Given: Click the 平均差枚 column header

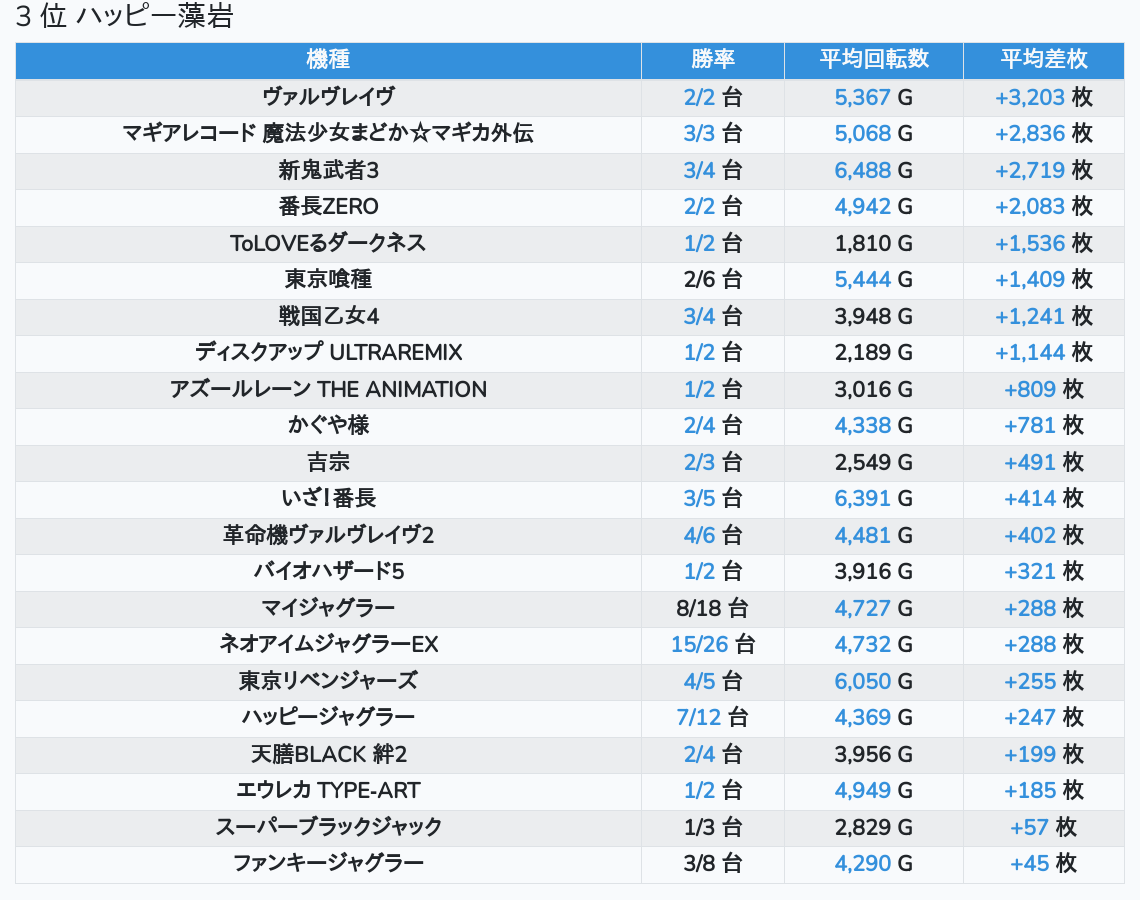Looking at the screenshot, I should tap(1043, 60).
